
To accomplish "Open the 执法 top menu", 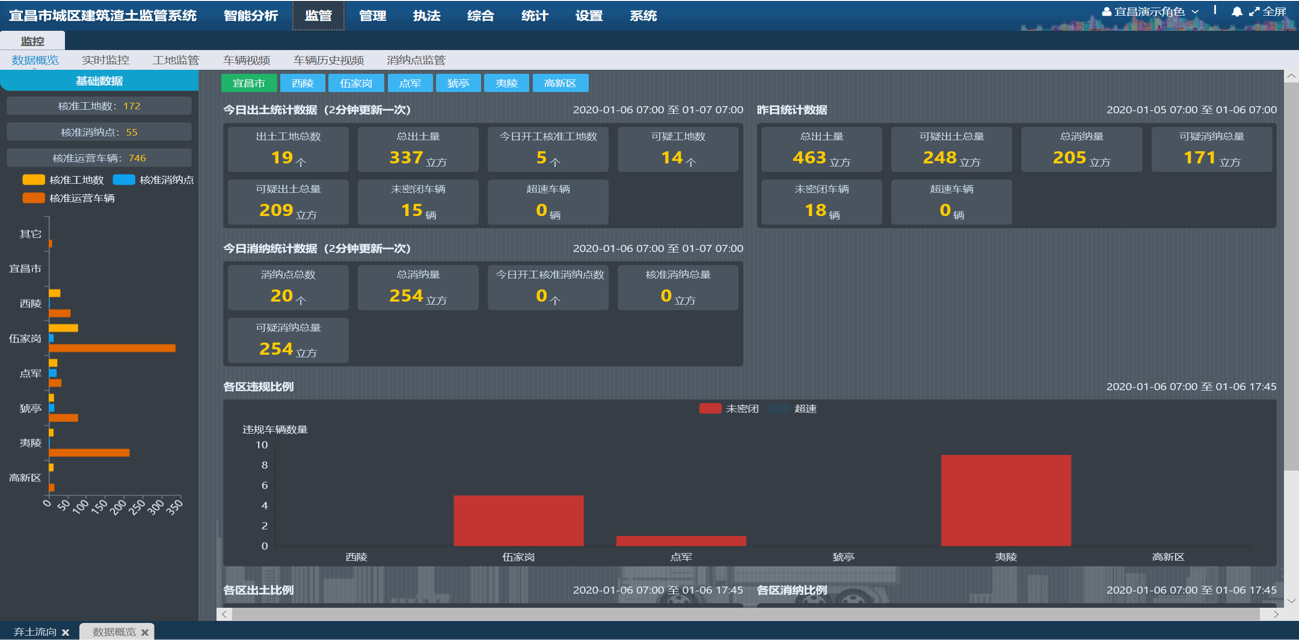I will pos(427,15).
